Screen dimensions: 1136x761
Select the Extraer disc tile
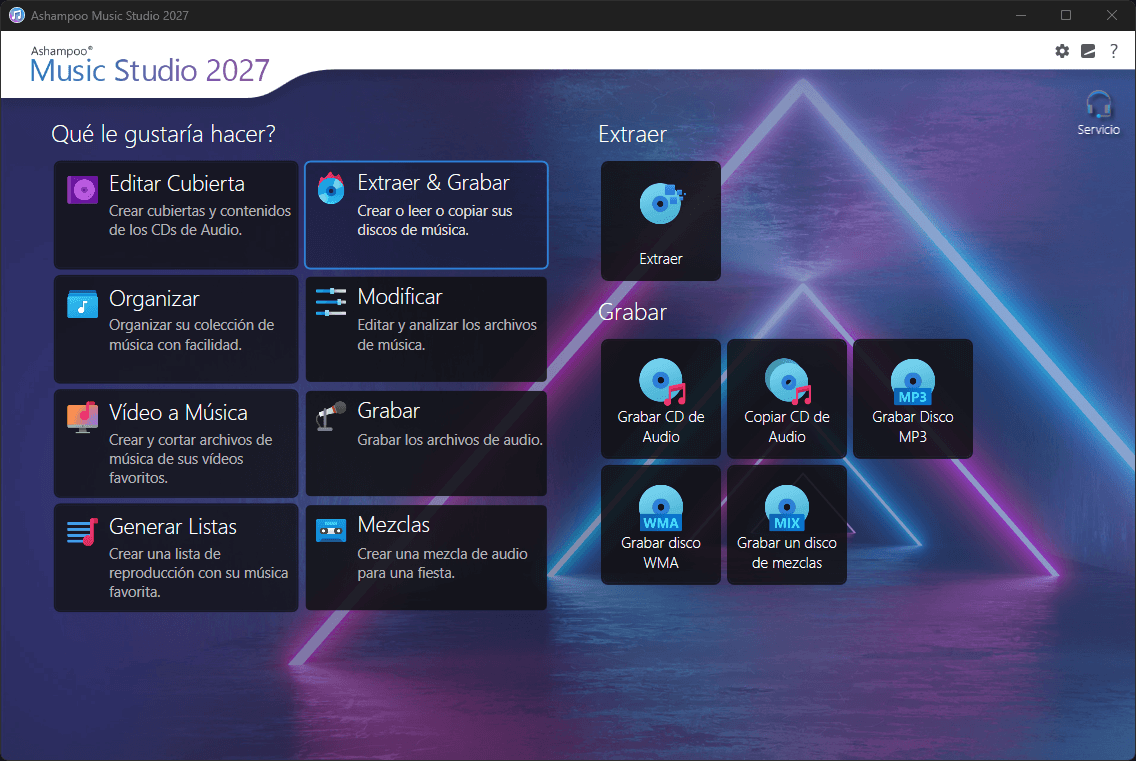[x=661, y=221]
